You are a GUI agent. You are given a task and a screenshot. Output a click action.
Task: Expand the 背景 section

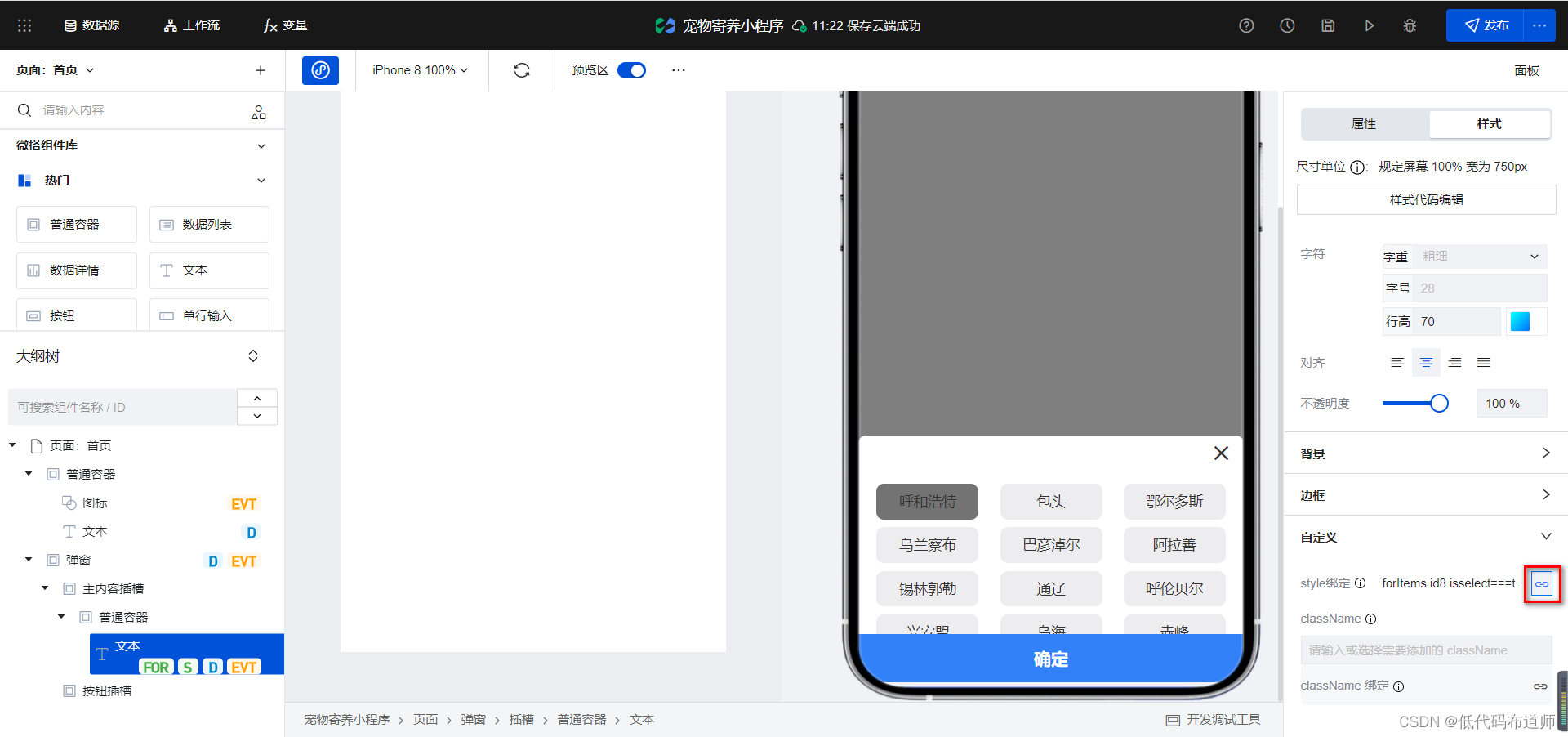point(1546,453)
